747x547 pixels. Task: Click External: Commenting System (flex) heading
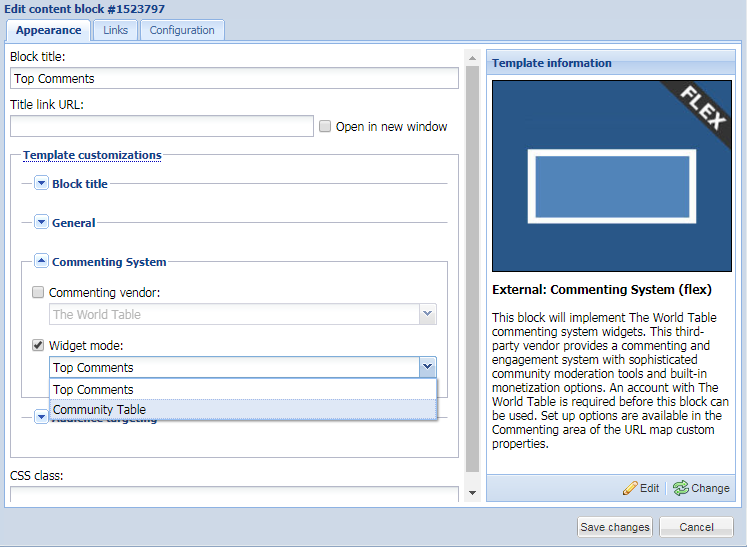point(602,290)
